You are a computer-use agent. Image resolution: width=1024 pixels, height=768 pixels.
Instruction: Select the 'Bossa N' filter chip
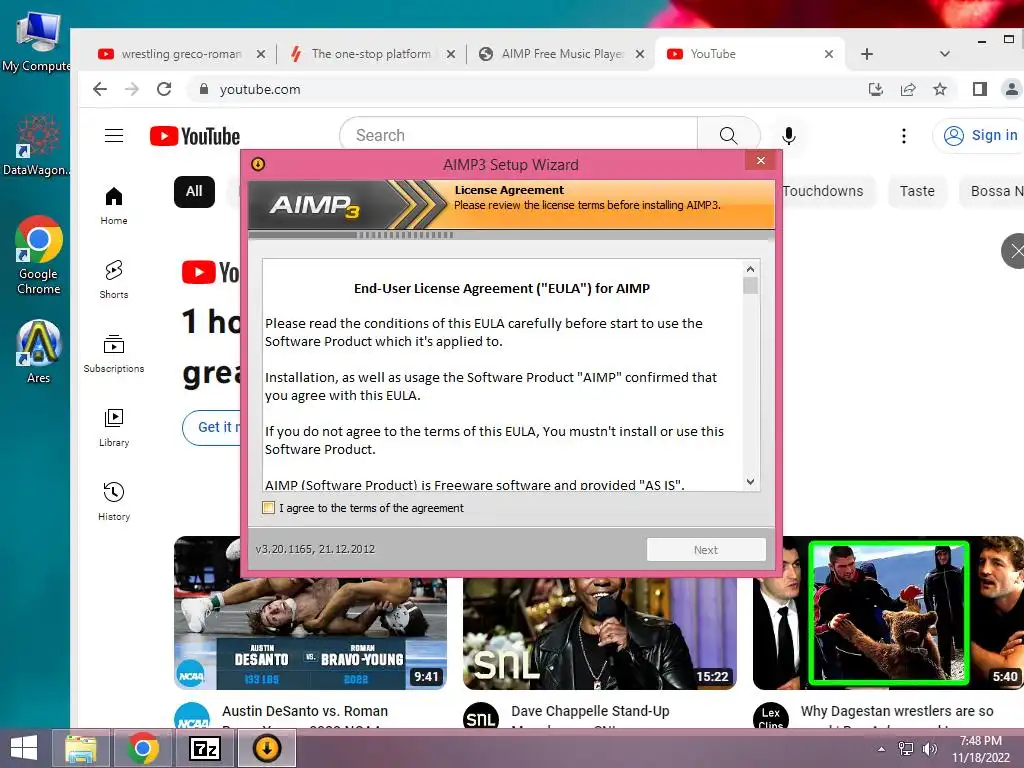(993, 191)
